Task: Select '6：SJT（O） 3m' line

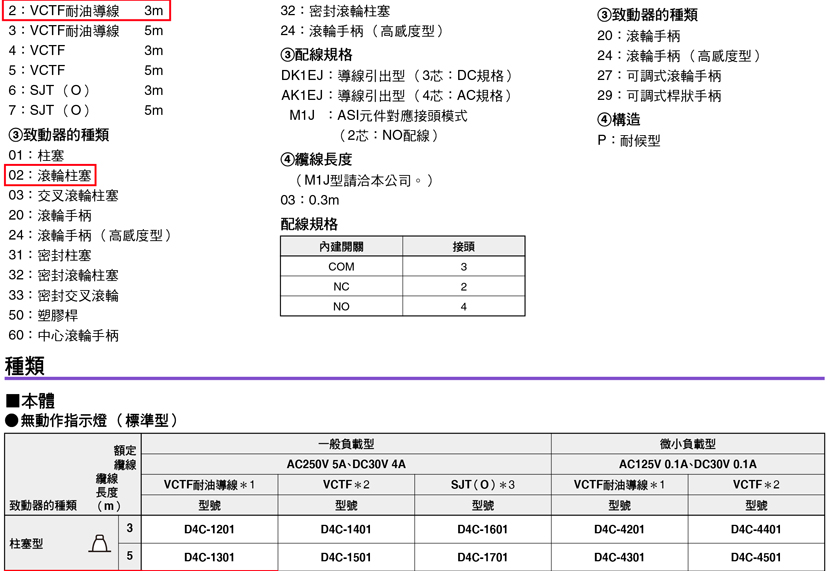Action: click(86, 90)
